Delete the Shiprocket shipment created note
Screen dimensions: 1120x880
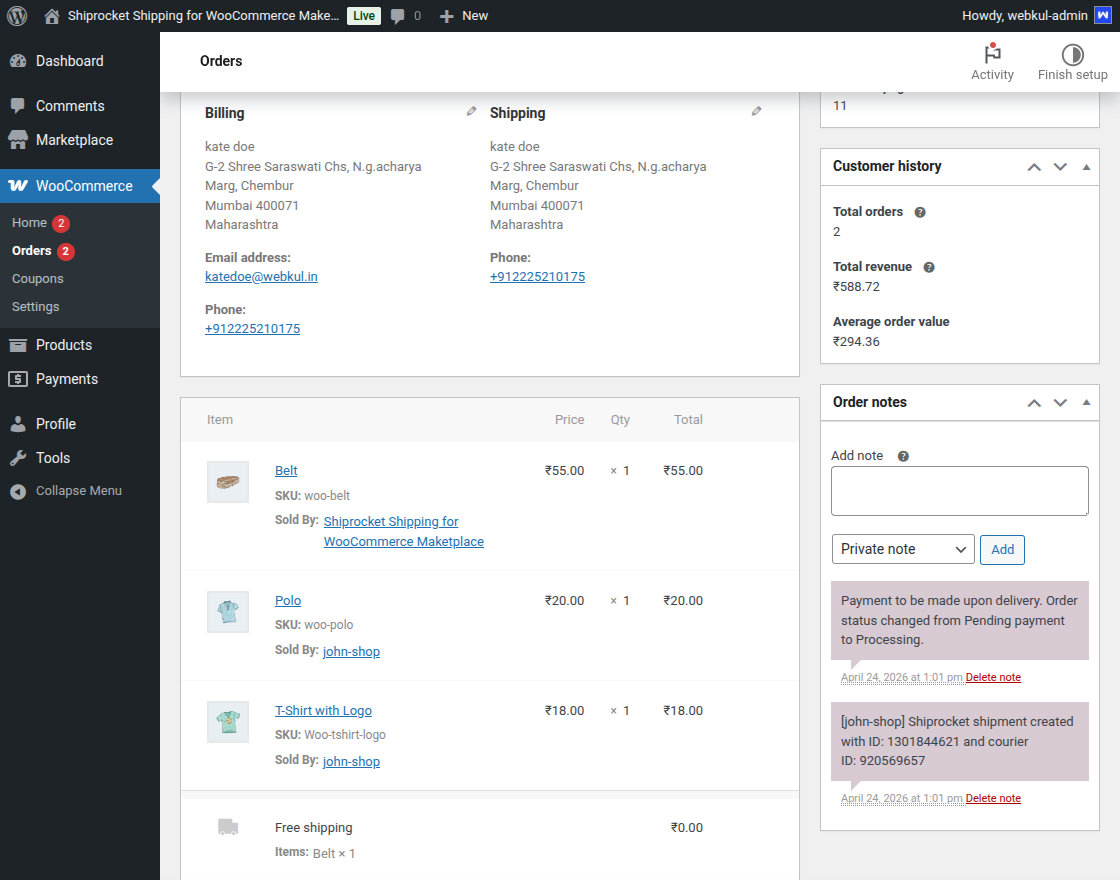click(993, 799)
